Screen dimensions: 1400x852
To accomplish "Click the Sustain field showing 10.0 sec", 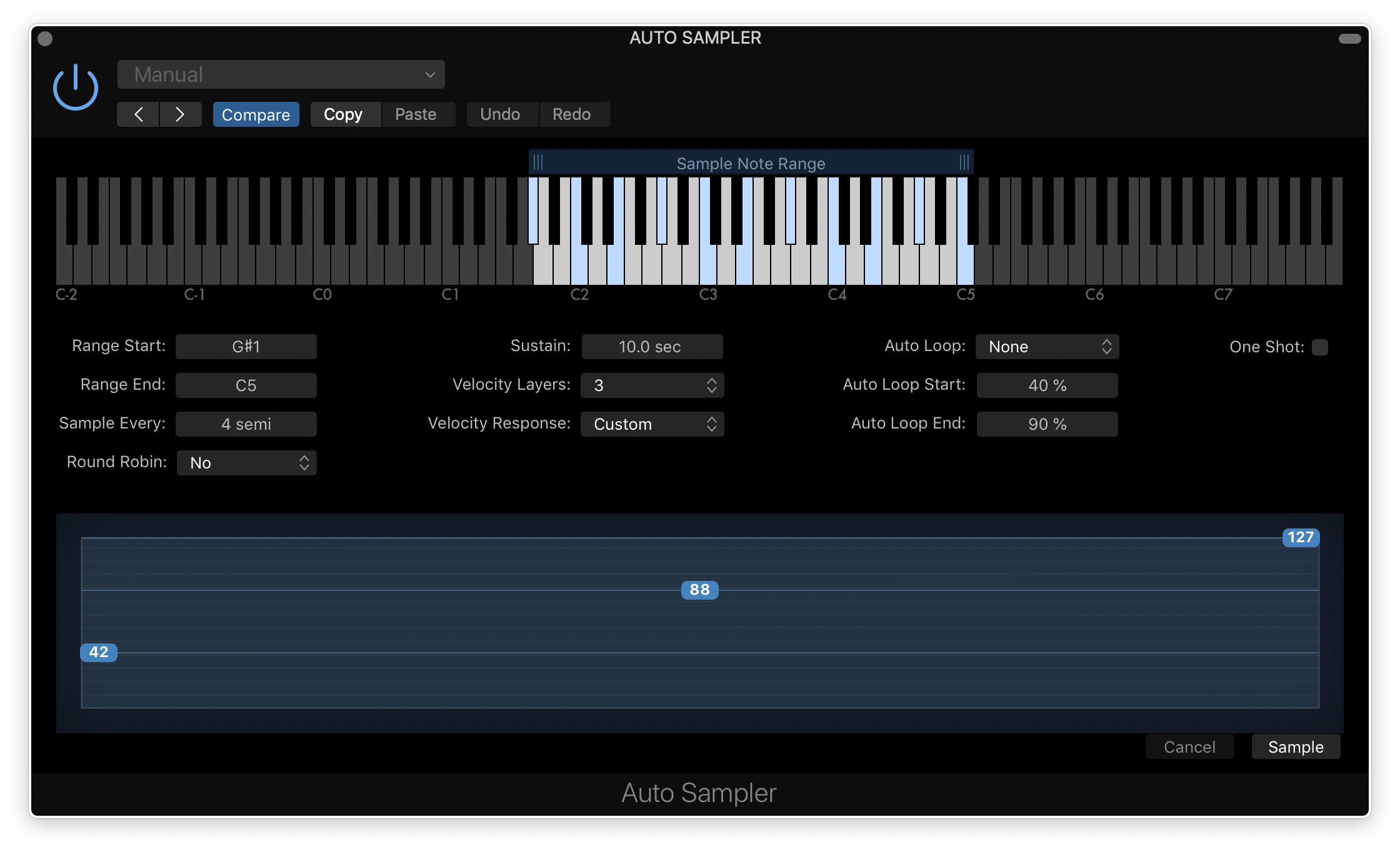I will [652, 347].
